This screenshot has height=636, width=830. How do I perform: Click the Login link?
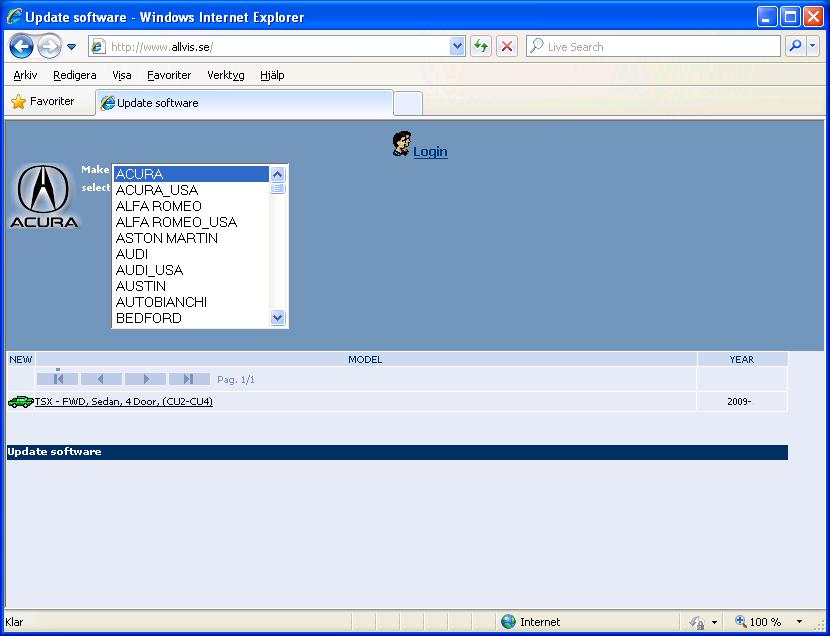coord(430,152)
